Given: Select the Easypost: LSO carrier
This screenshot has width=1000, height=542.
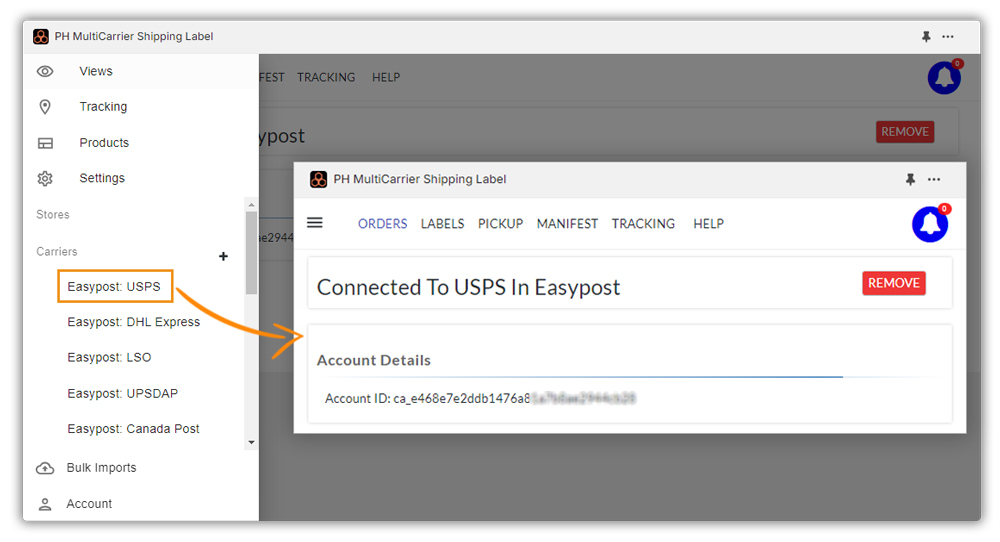Looking at the screenshot, I should (109, 358).
